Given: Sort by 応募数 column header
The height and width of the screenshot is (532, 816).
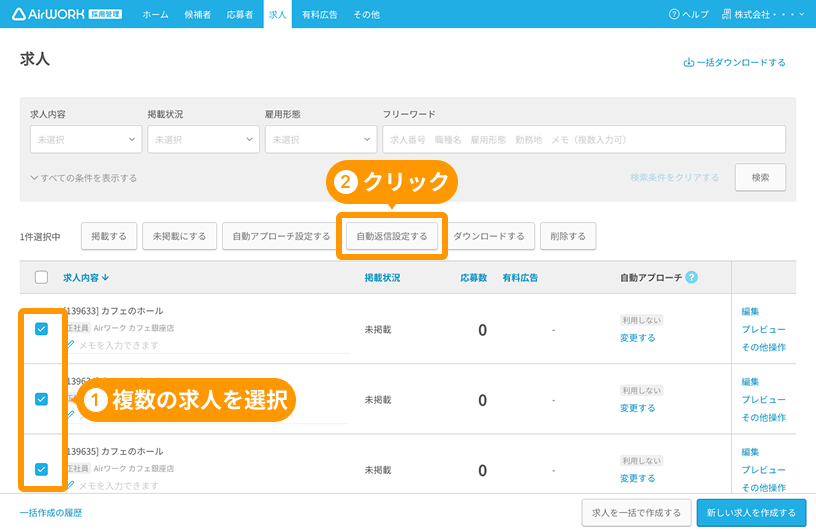Looking at the screenshot, I should point(474,277).
